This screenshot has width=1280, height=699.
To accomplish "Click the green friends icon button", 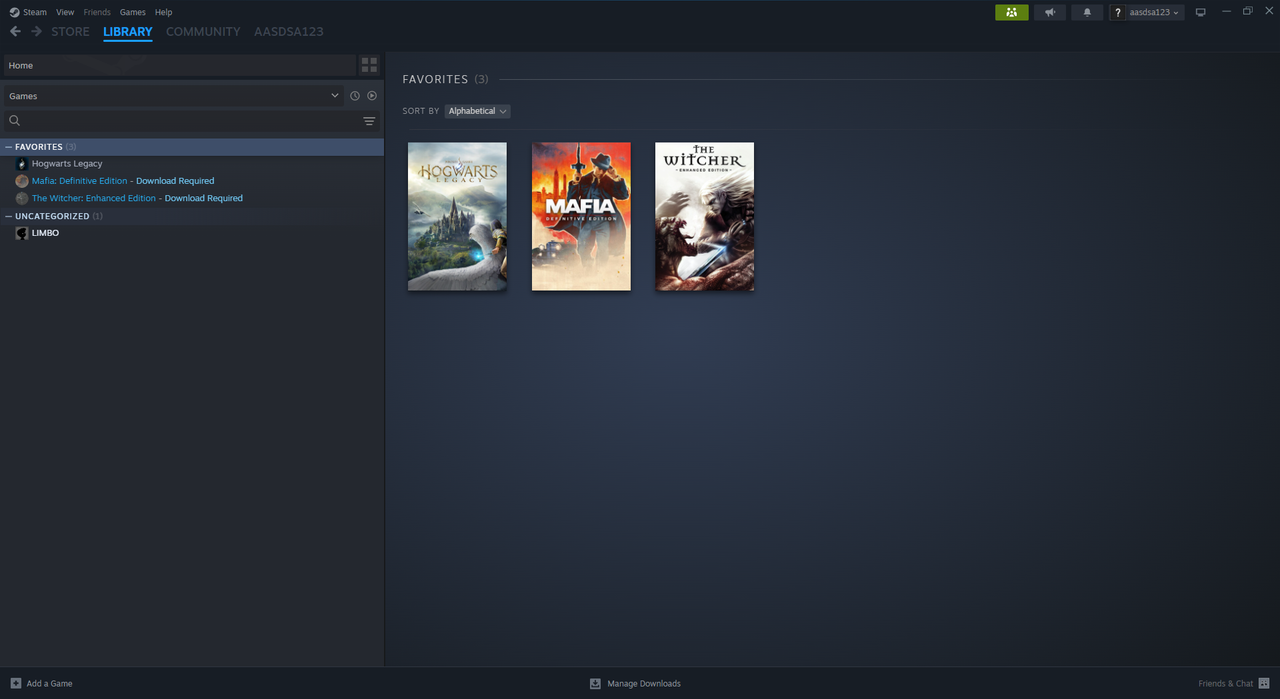I will 1012,12.
